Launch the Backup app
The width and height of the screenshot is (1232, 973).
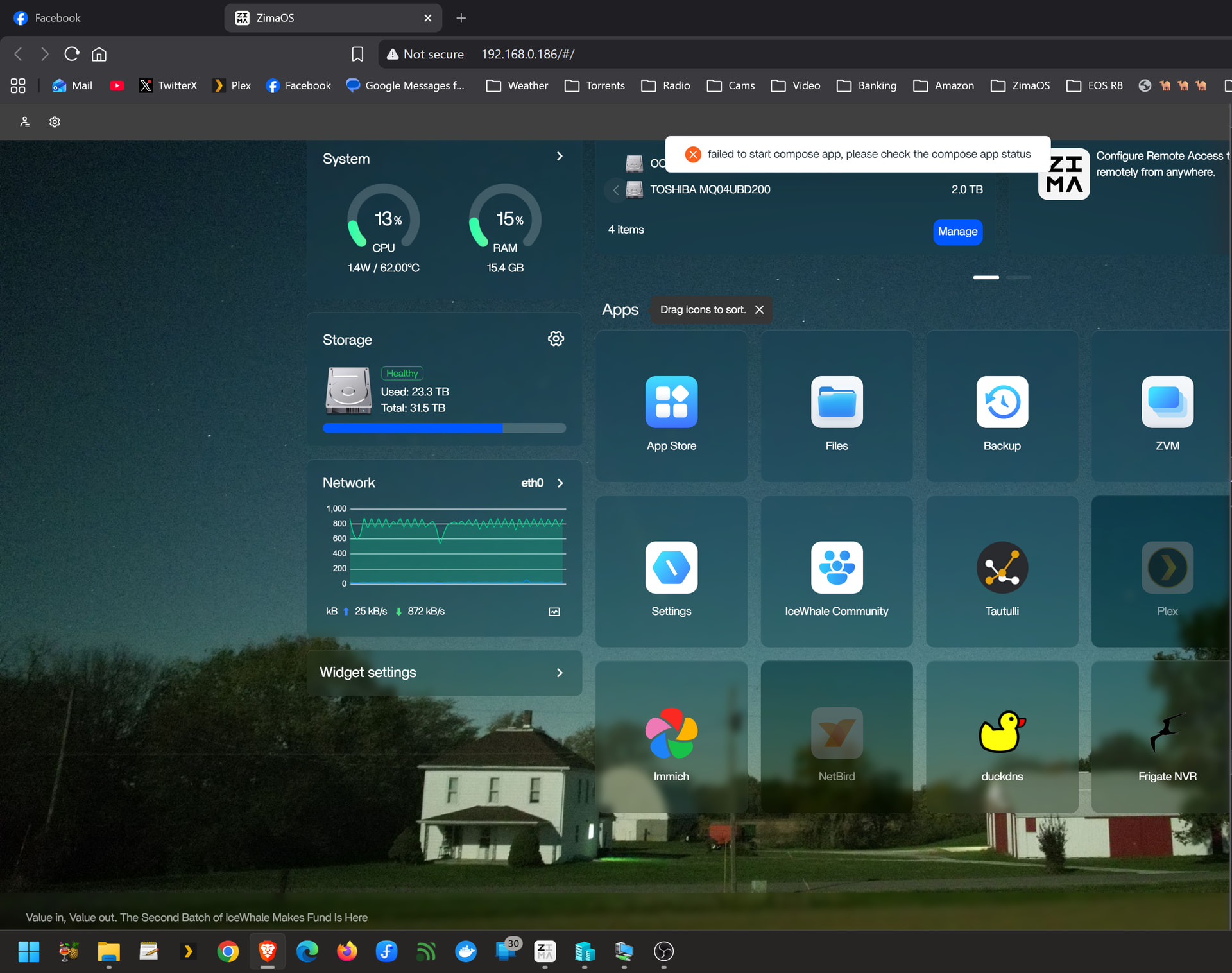click(x=1002, y=402)
